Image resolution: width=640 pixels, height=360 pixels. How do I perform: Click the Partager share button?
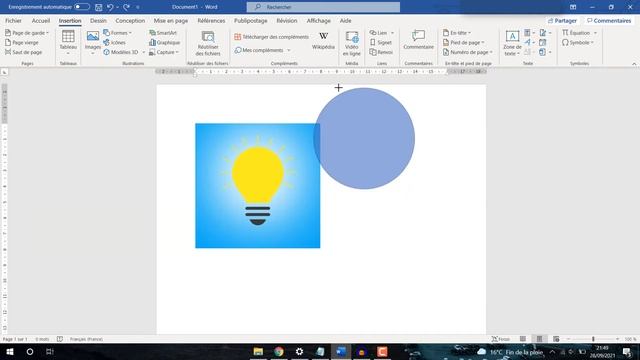point(562,20)
